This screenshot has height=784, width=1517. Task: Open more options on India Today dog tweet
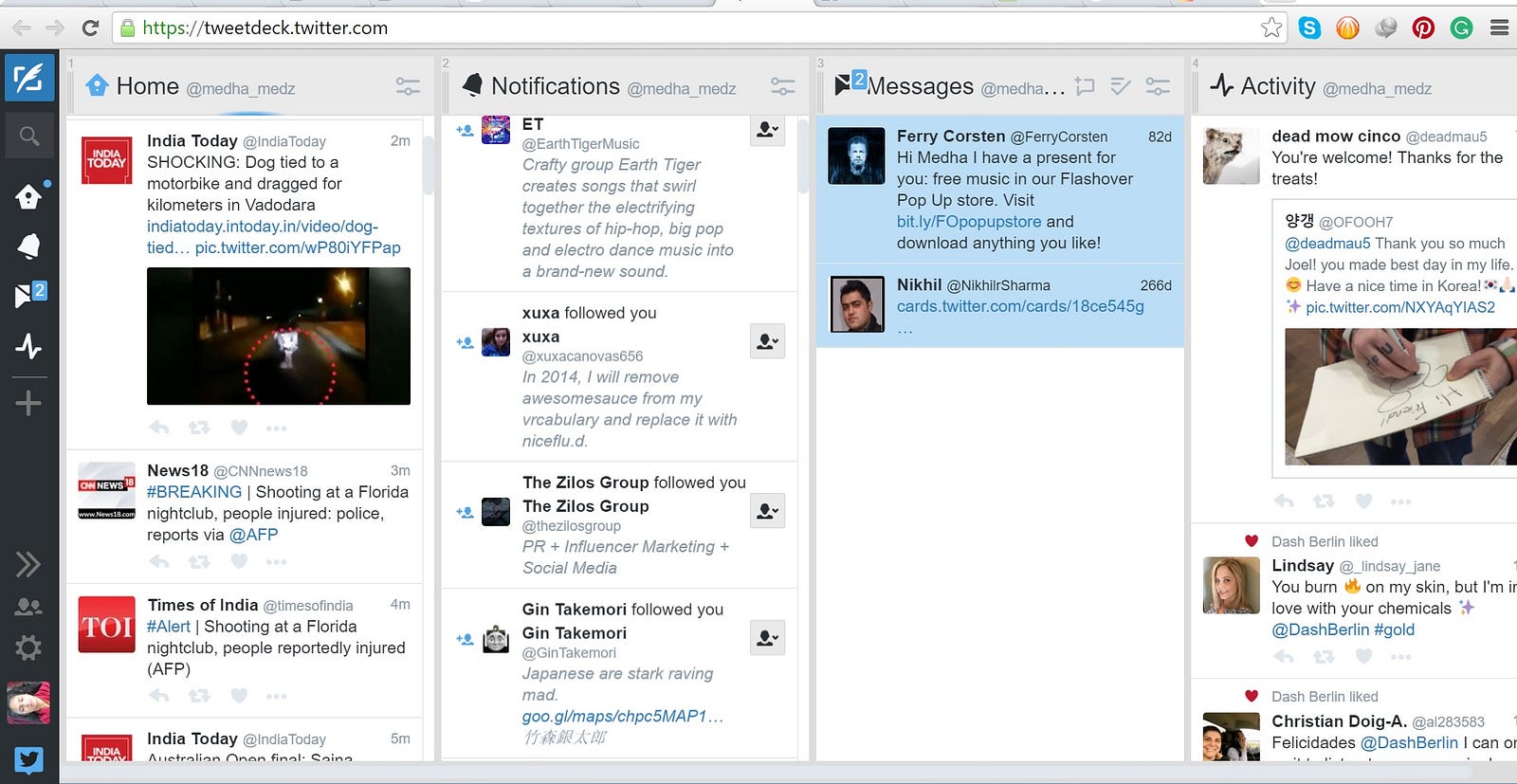coord(276,428)
